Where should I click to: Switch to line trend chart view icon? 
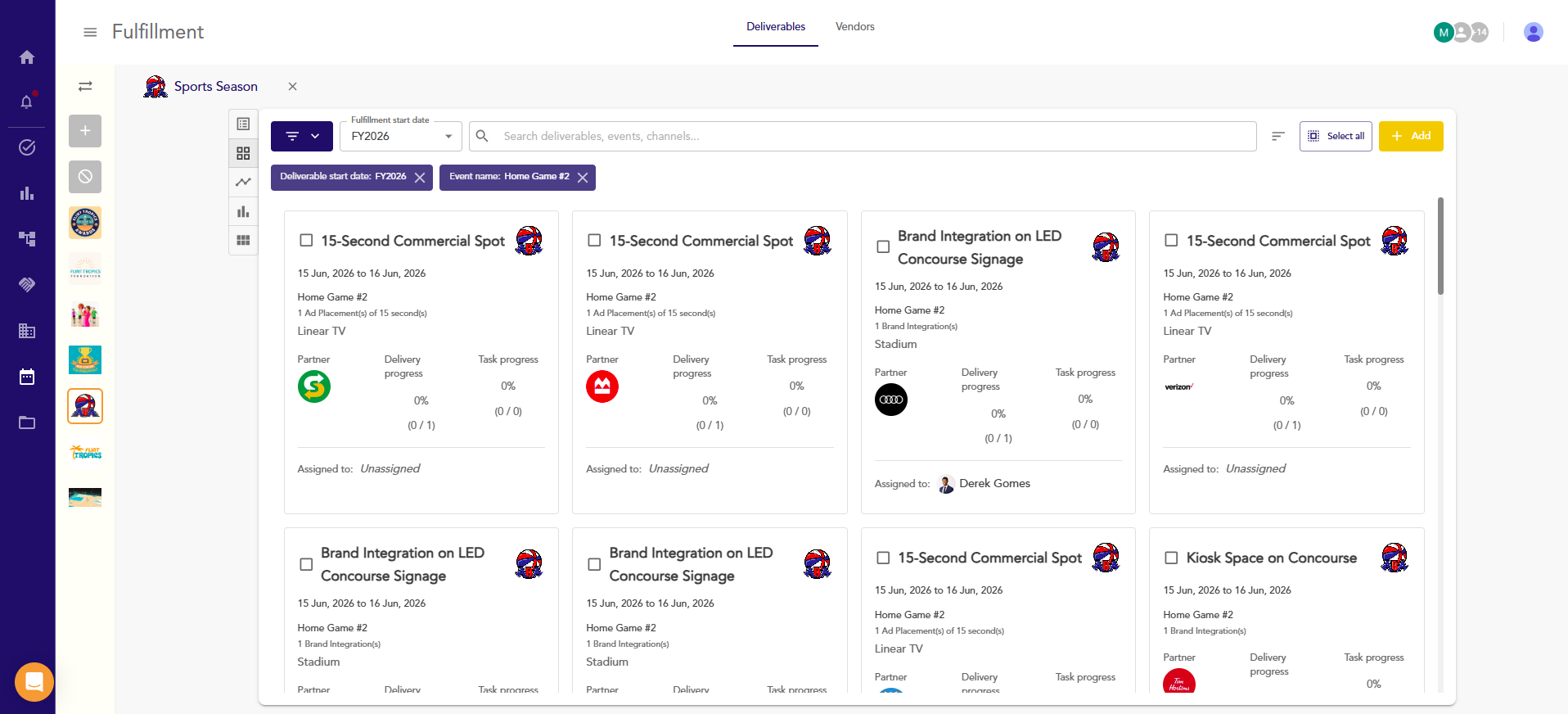(243, 182)
